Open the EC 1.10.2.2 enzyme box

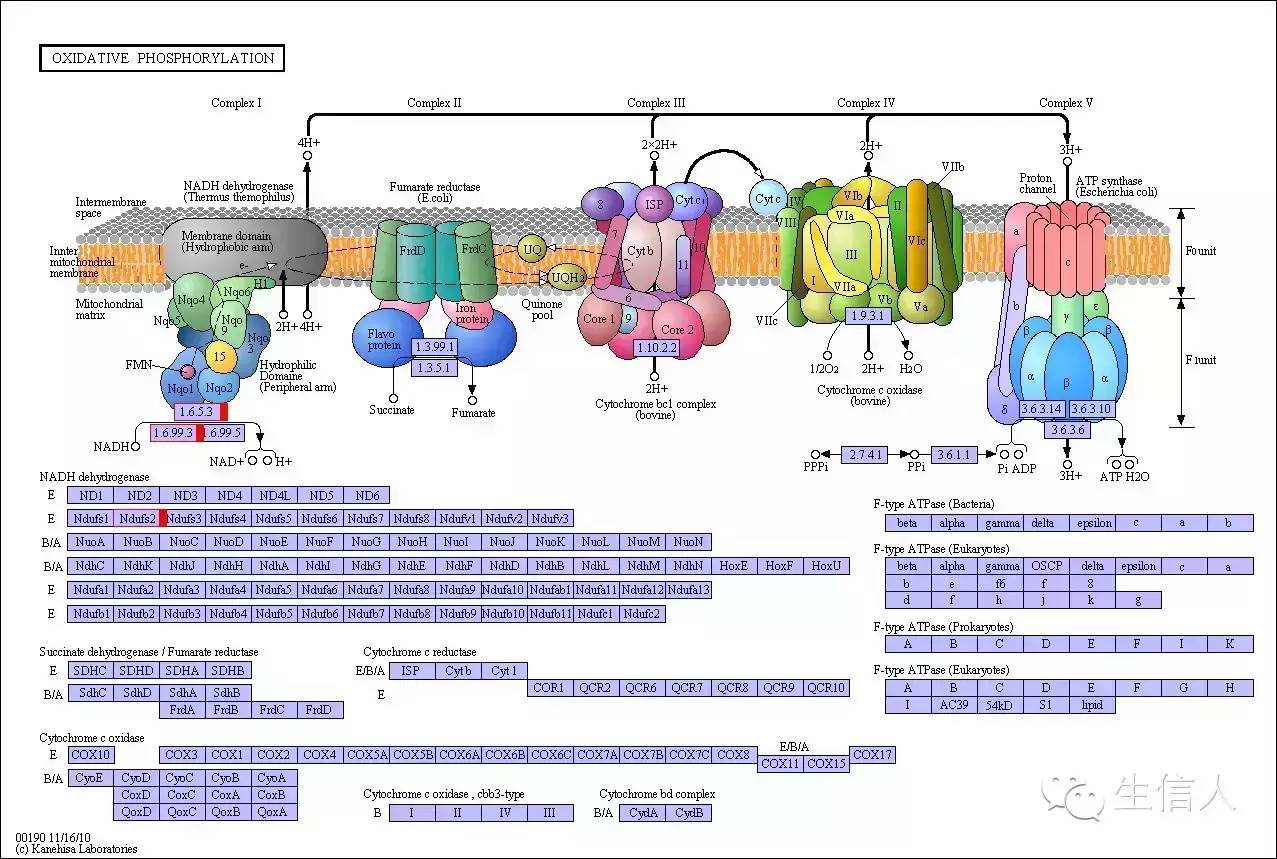pyautogui.click(x=656, y=348)
